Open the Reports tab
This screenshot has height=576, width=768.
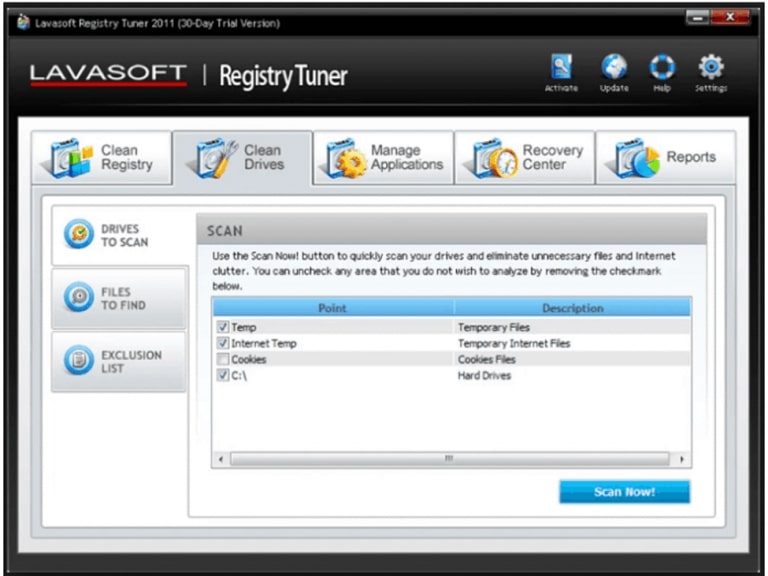[666, 158]
